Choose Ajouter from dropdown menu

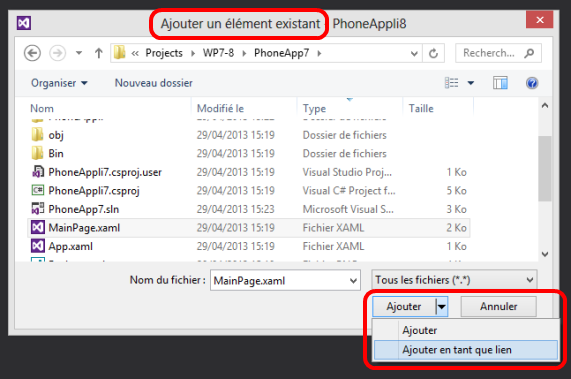pyautogui.click(x=466, y=331)
